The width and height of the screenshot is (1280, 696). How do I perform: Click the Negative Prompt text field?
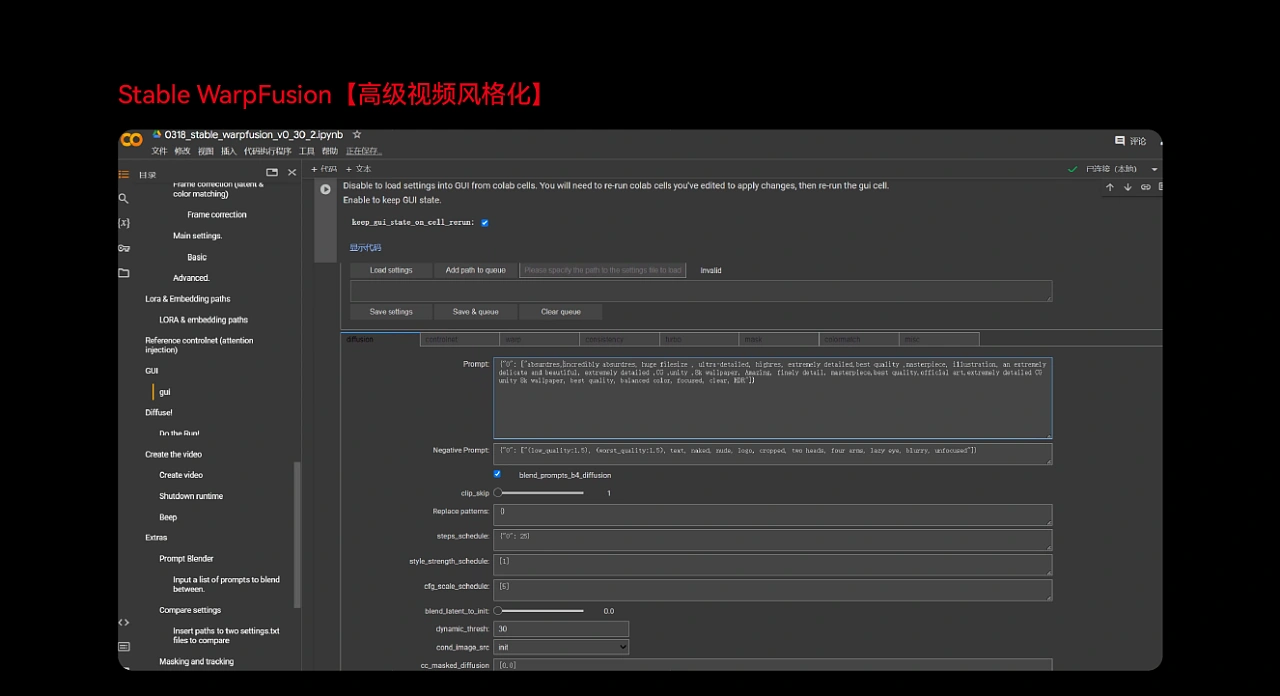[x=772, y=454]
